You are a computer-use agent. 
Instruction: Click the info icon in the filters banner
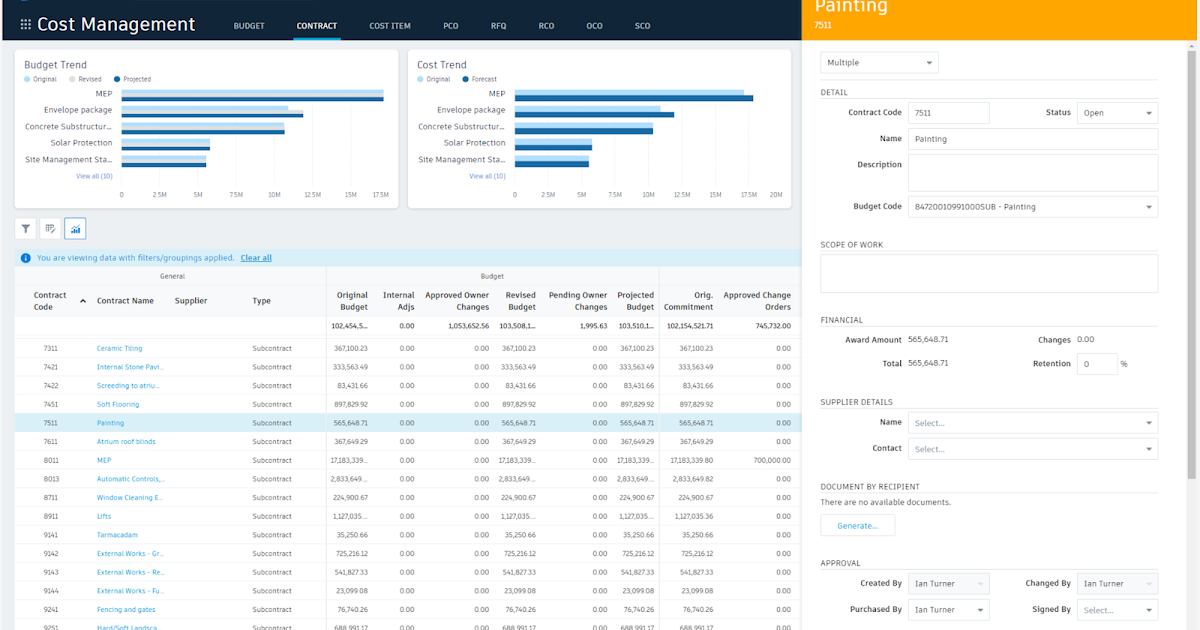(24, 257)
